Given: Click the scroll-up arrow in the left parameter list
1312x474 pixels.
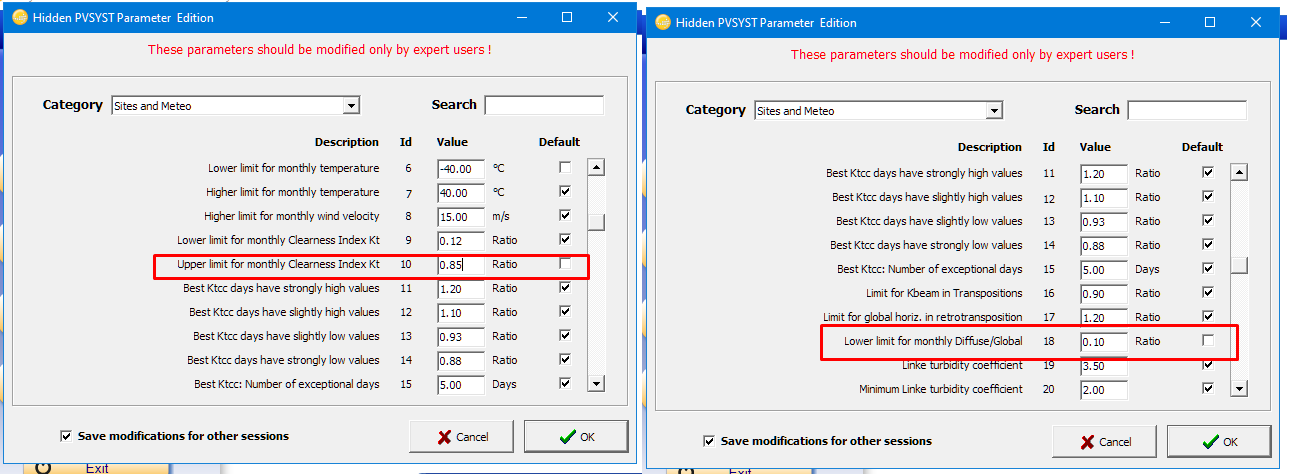Looking at the screenshot, I should pos(596,169).
